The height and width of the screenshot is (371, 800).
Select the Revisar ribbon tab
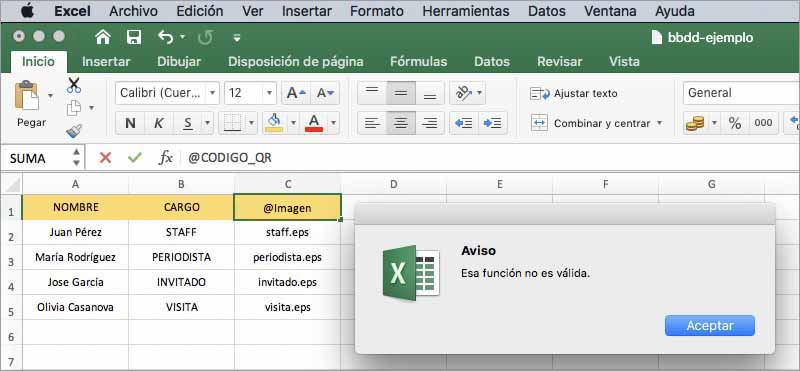[559, 62]
